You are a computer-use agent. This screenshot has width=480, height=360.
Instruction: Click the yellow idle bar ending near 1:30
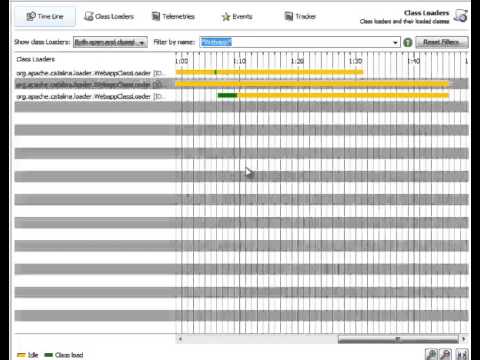tap(269, 72)
